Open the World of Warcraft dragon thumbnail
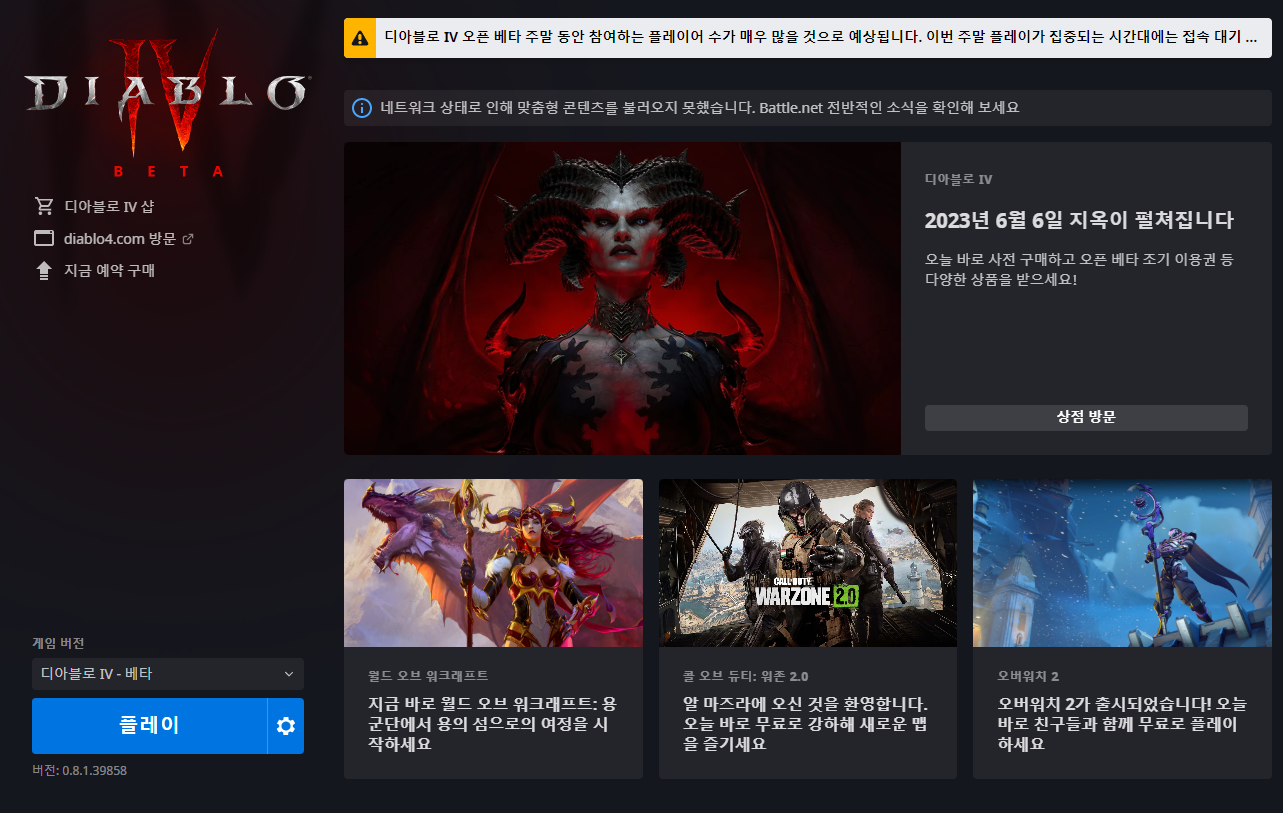This screenshot has width=1283, height=813. pos(493,563)
